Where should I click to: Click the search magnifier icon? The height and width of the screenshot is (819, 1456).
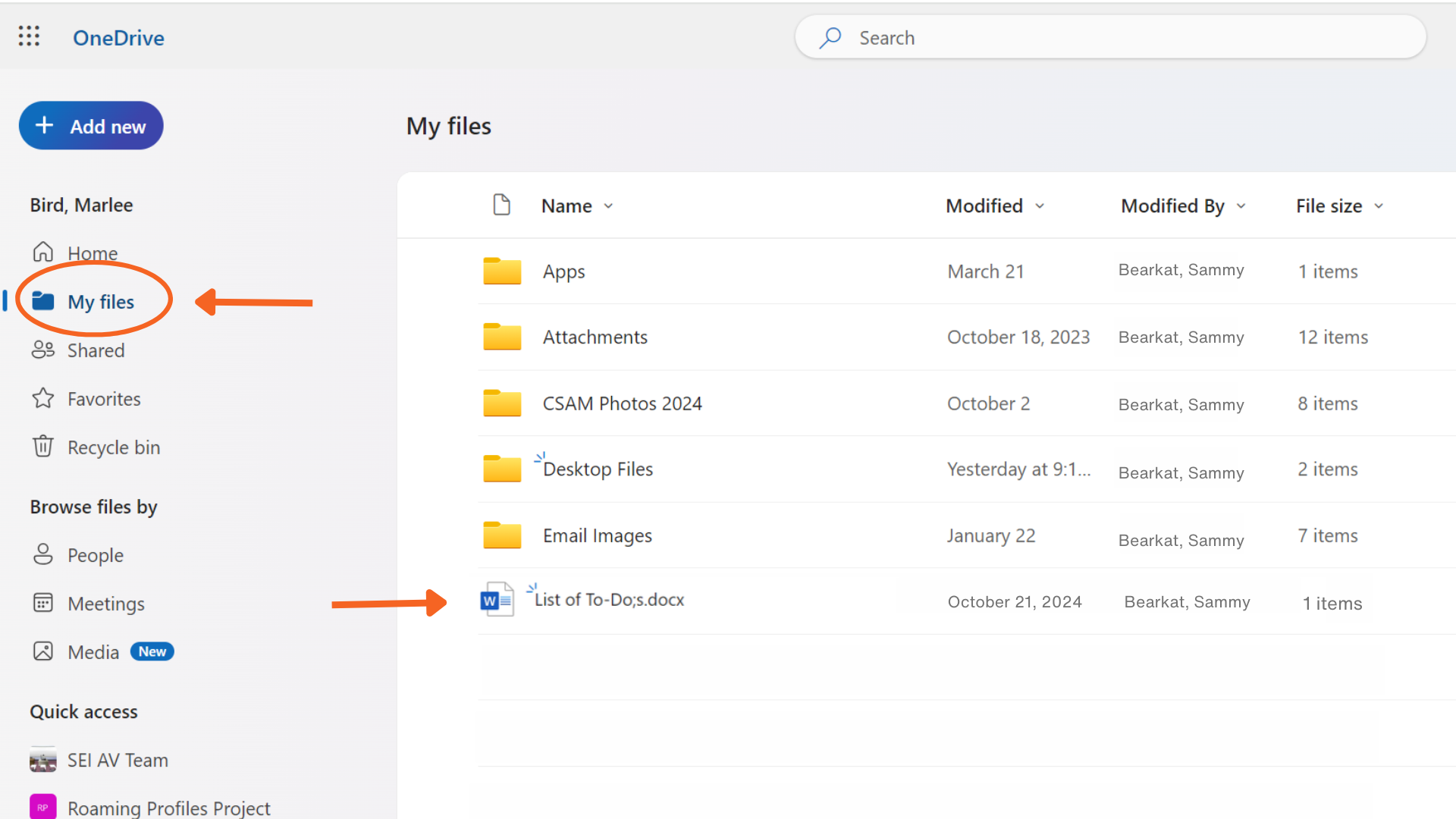tap(830, 36)
